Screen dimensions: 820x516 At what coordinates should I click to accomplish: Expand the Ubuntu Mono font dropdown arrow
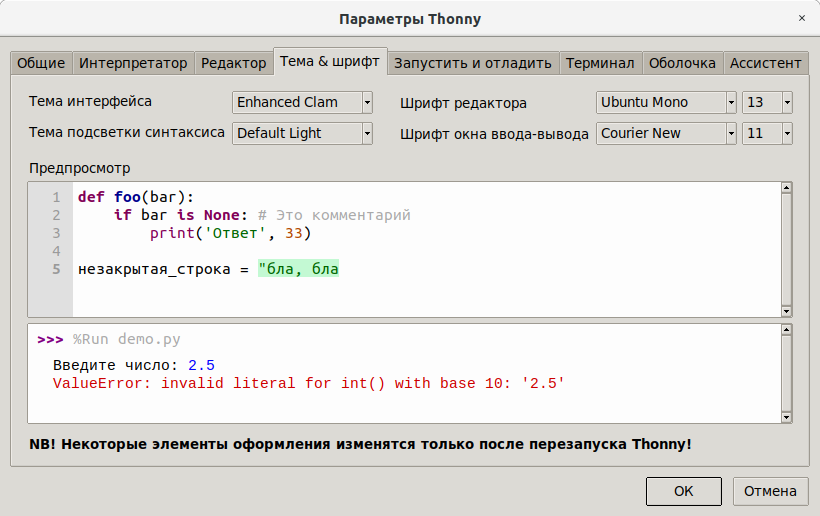pyautogui.click(x=731, y=102)
